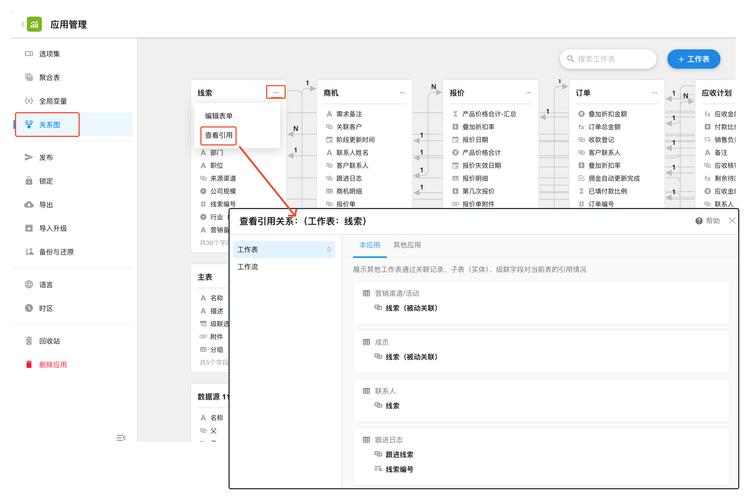Viewport: 750px width, 500px height.
Task: Click the 导入升级 icon
Action: point(29,228)
